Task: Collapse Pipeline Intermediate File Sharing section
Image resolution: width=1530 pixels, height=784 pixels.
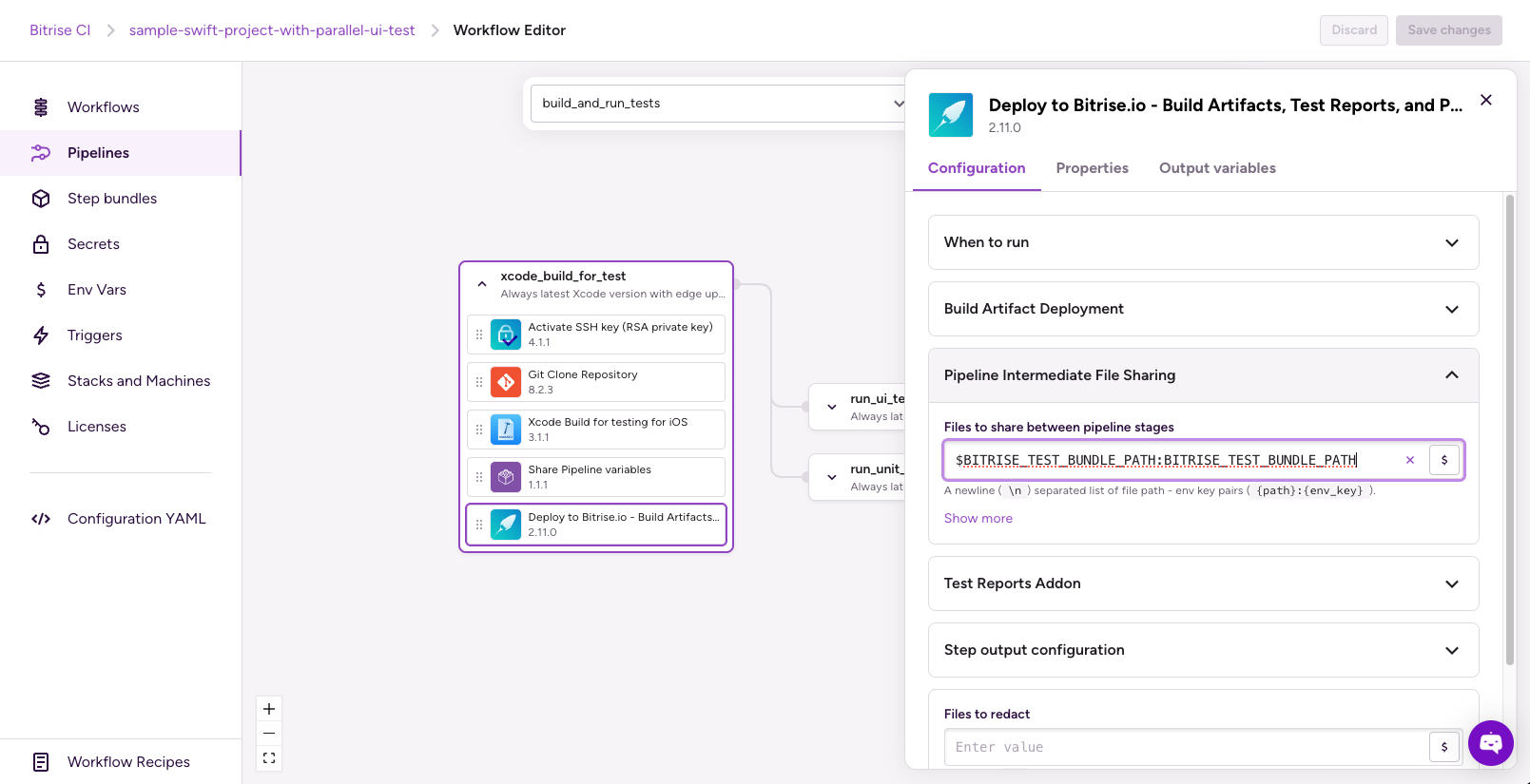Action: (x=1203, y=375)
